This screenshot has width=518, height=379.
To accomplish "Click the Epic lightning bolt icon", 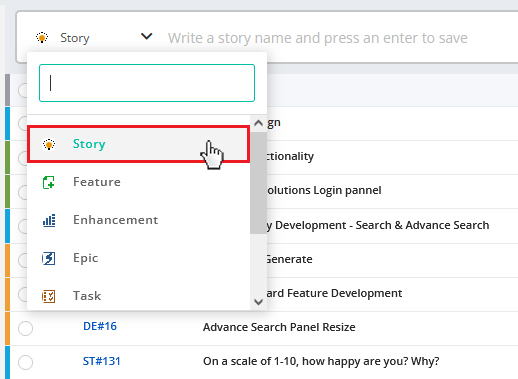I will click(x=49, y=258).
